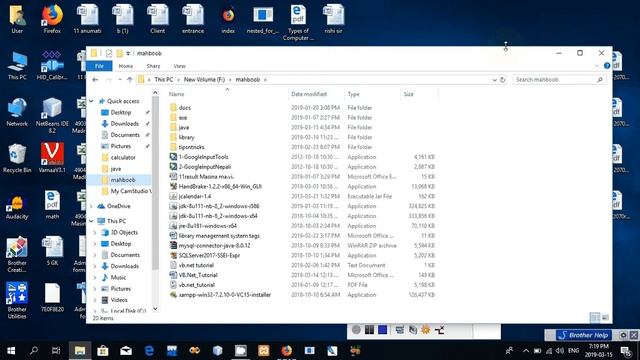Select xampp-win32 installer file icon

point(173,295)
